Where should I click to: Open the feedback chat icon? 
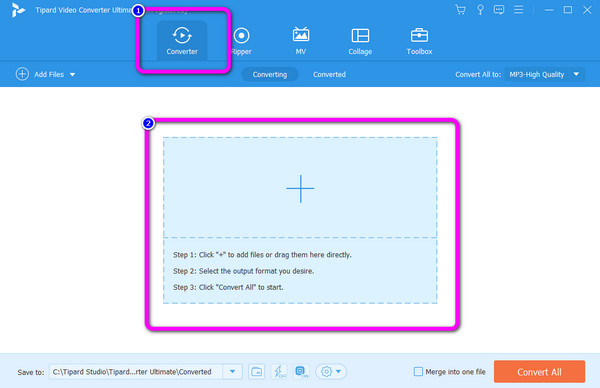coord(499,10)
